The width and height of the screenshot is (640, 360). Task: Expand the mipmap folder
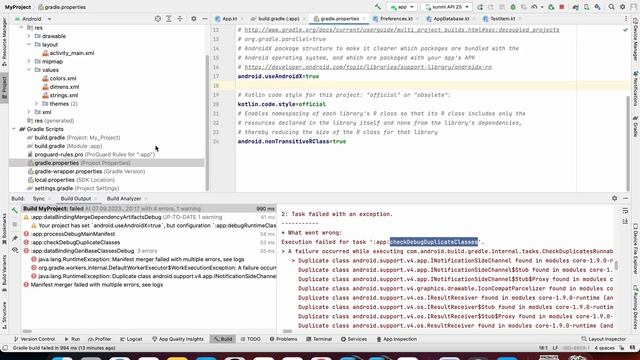click(x=29, y=61)
